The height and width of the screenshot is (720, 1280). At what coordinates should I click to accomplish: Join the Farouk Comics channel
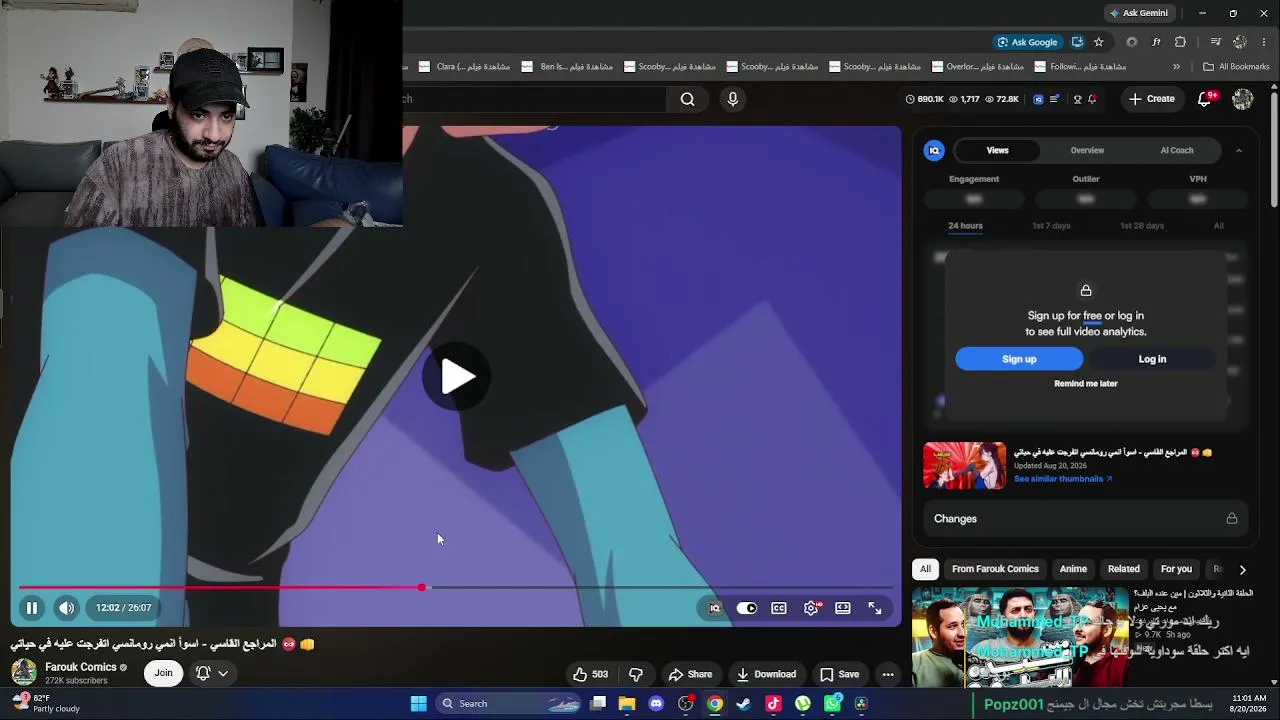click(163, 673)
